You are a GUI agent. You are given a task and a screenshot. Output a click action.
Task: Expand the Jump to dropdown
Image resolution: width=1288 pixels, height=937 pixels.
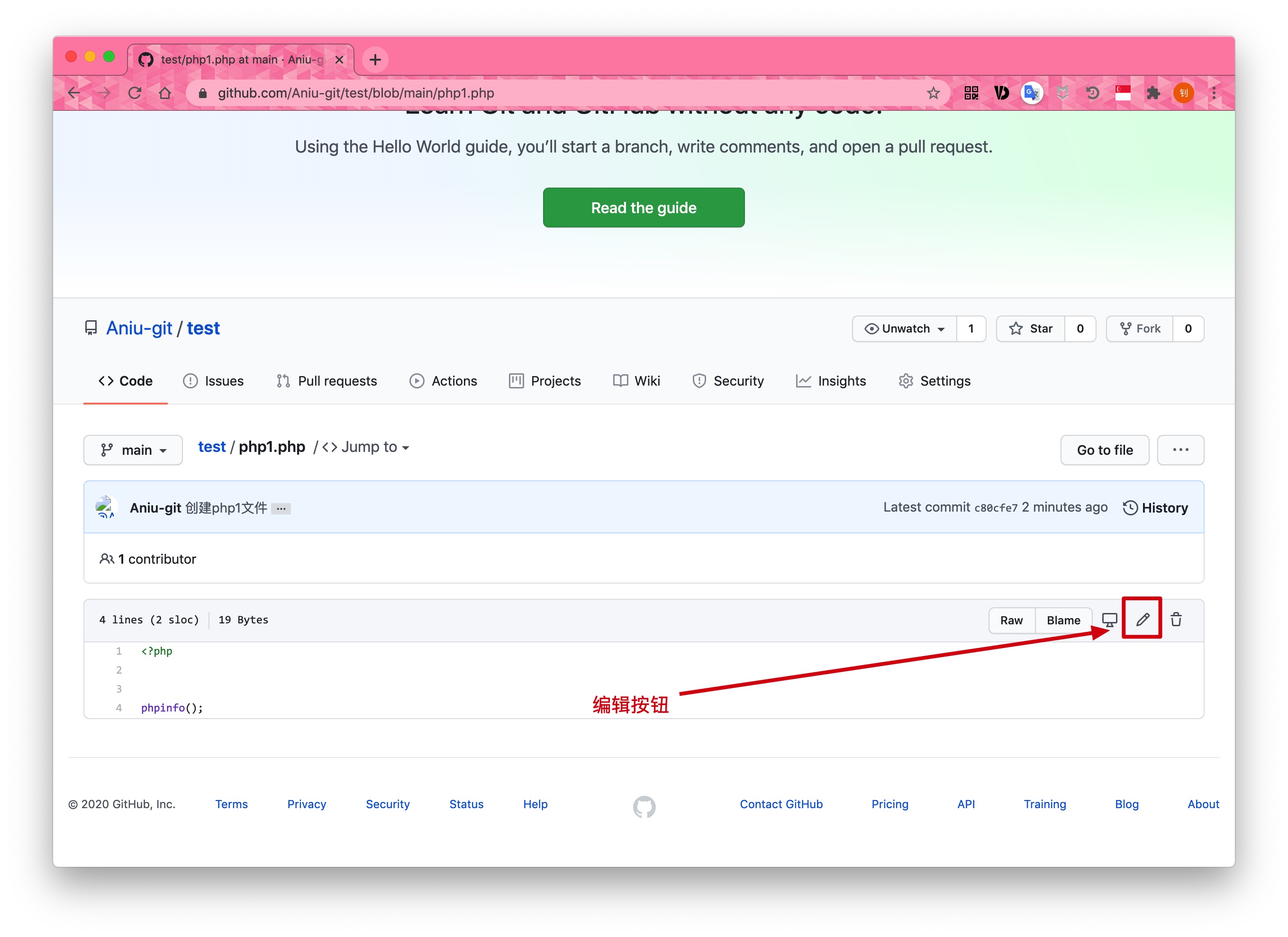pyautogui.click(x=366, y=447)
